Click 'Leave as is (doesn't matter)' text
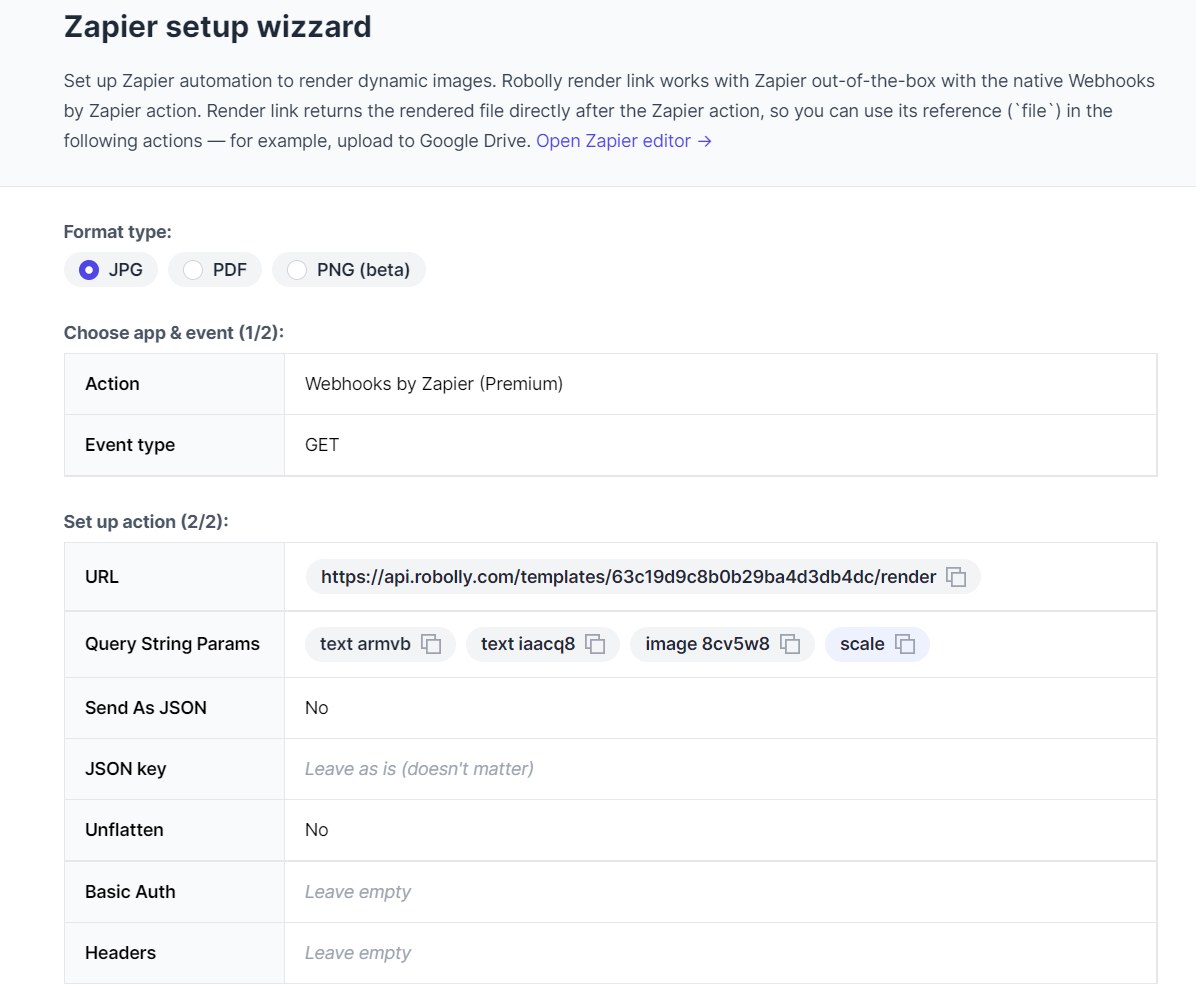Viewport: 1196px width, 1008px height. pos(420,769)
